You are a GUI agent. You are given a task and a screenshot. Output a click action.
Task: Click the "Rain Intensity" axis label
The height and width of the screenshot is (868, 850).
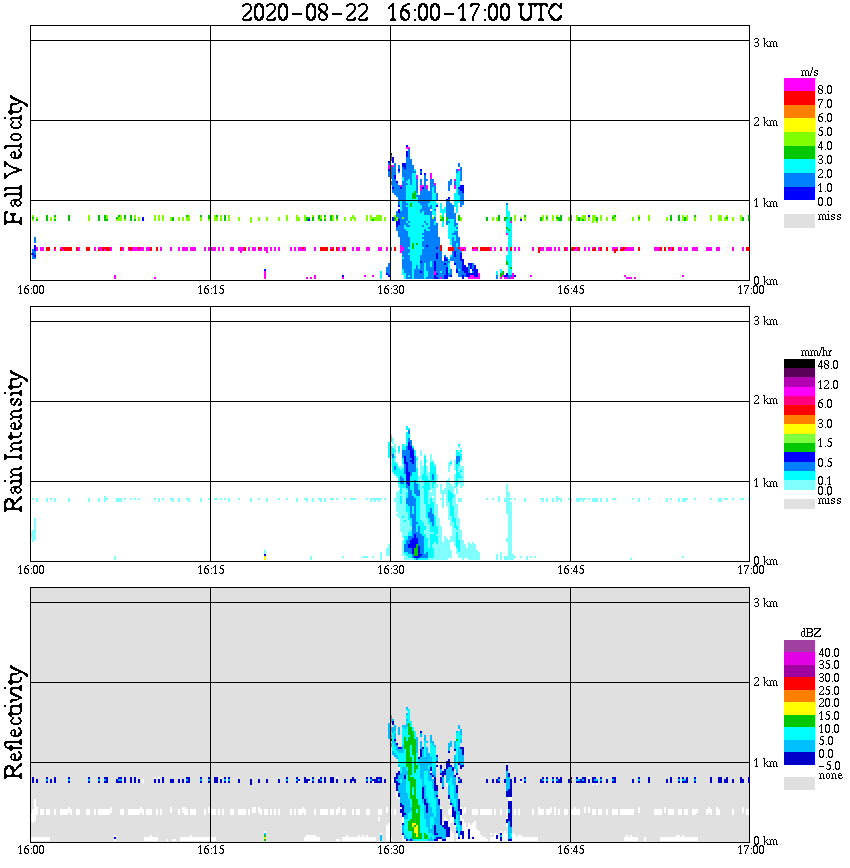pos(14,441)
